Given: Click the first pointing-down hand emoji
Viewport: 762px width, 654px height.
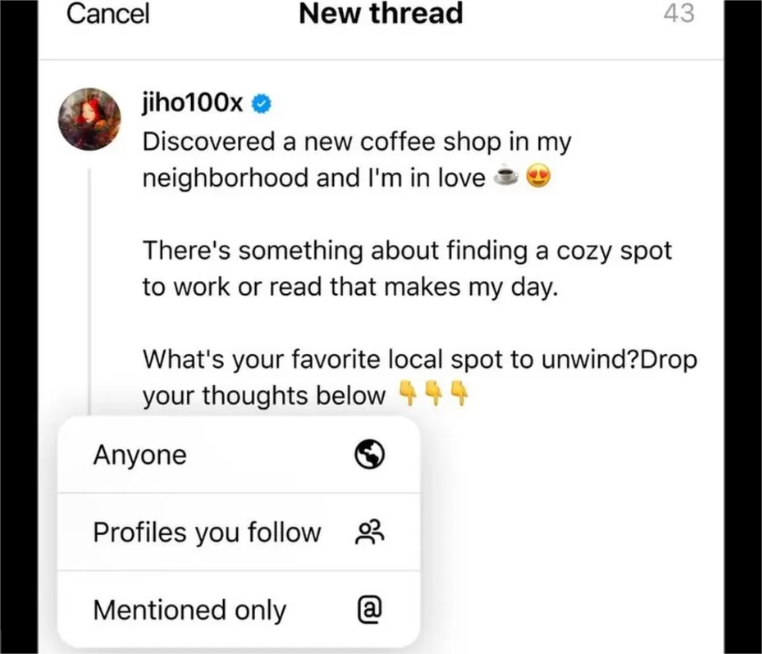Looking at the screenshot, I should pyautogui.click(x=408, y=393).
